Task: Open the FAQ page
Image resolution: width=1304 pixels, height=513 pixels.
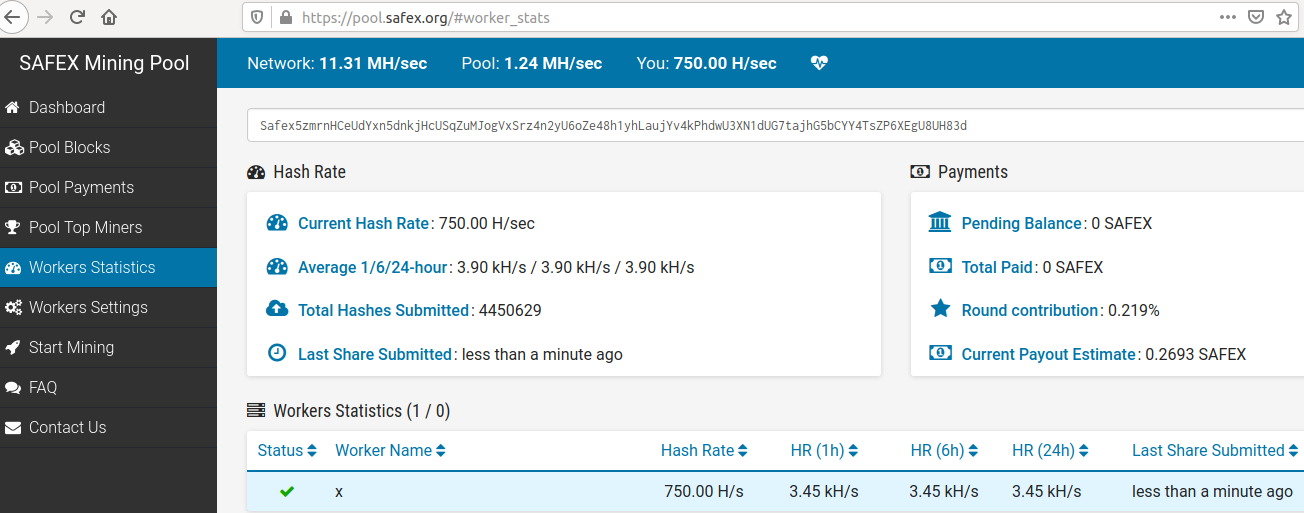Action: click(x=108, y=387)
